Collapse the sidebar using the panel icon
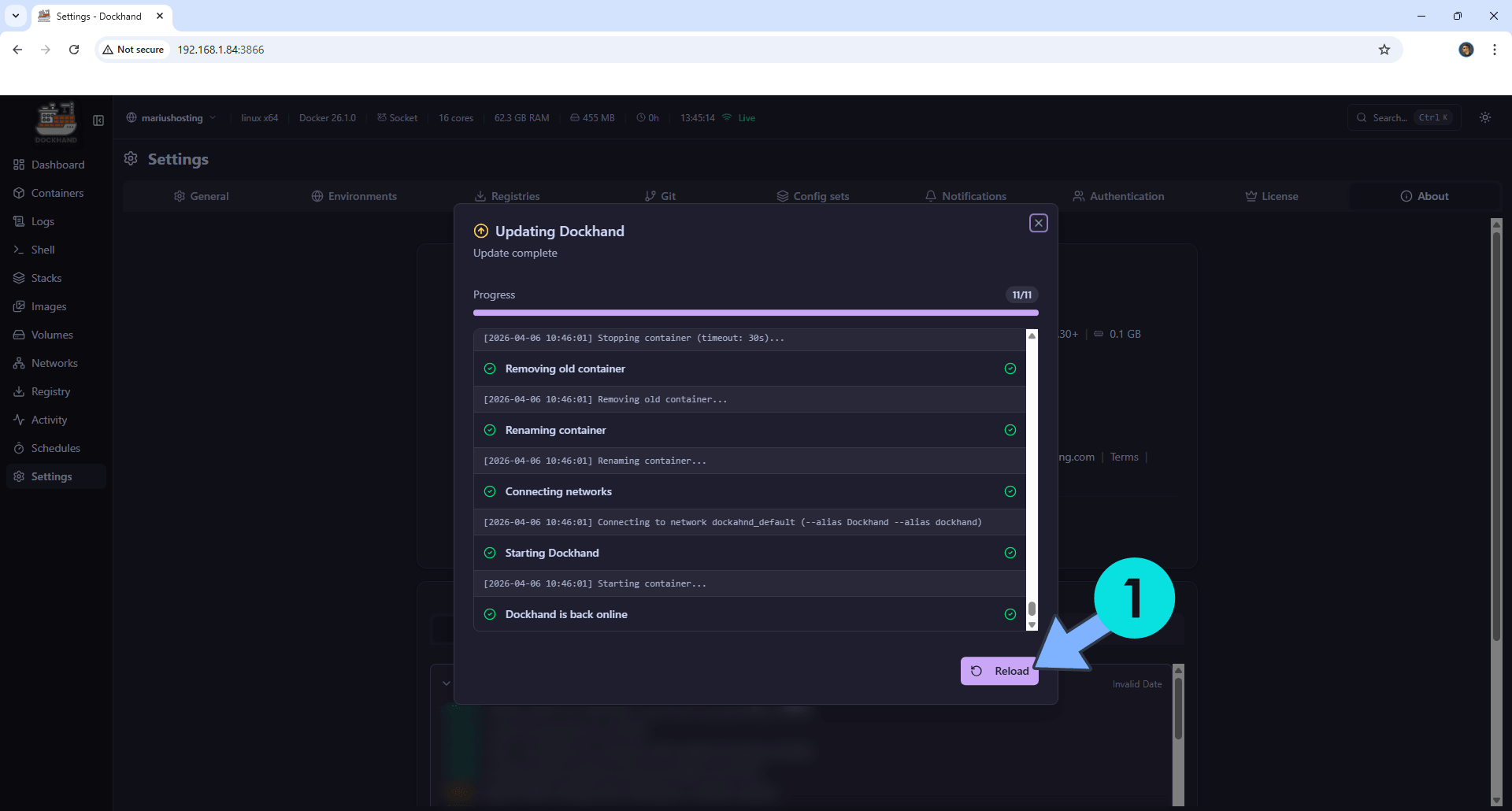Screen dimensions: 1512x811 (x=98, y=121)
